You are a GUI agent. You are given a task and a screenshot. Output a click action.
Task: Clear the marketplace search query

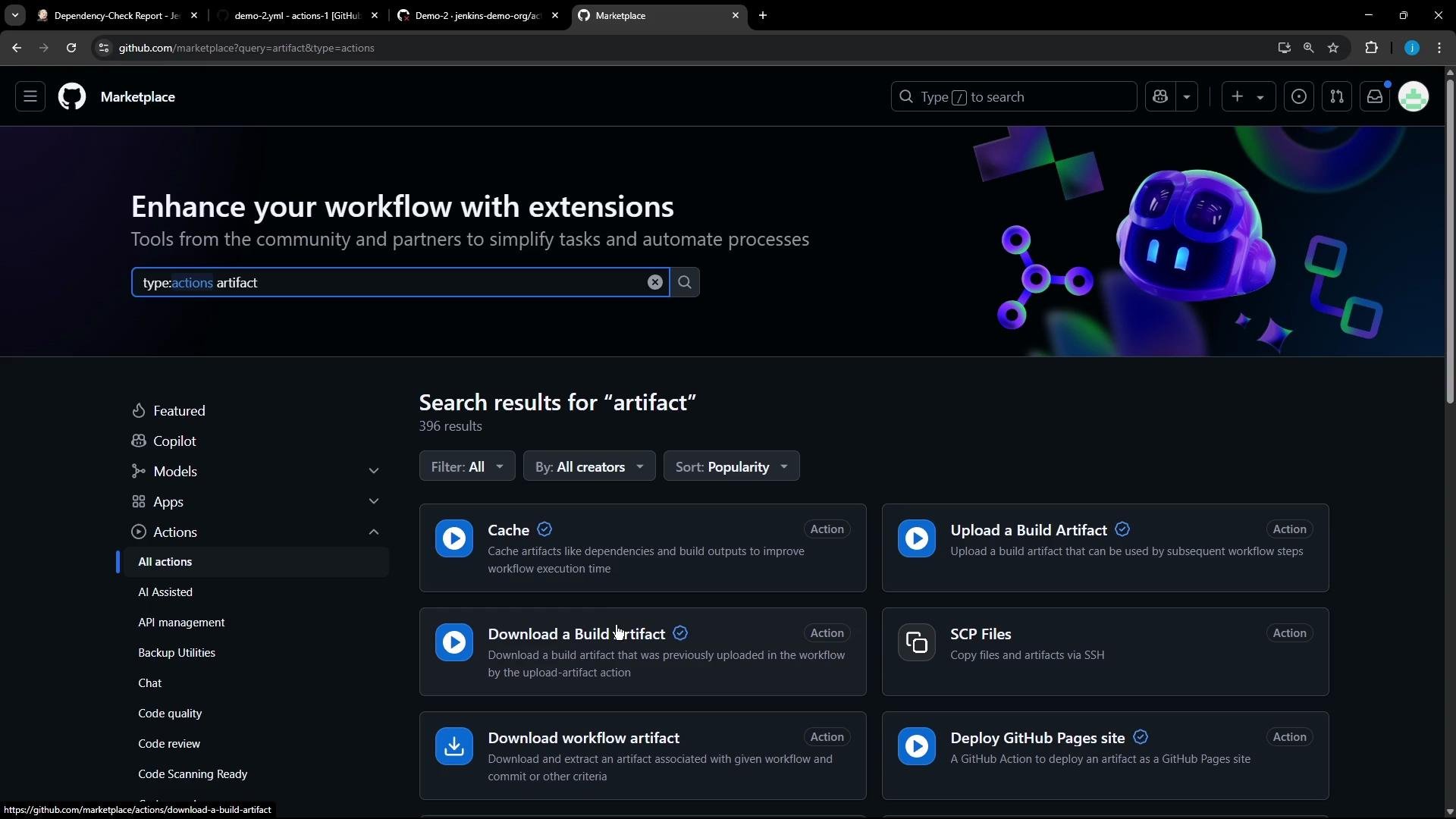click(655, 282)
